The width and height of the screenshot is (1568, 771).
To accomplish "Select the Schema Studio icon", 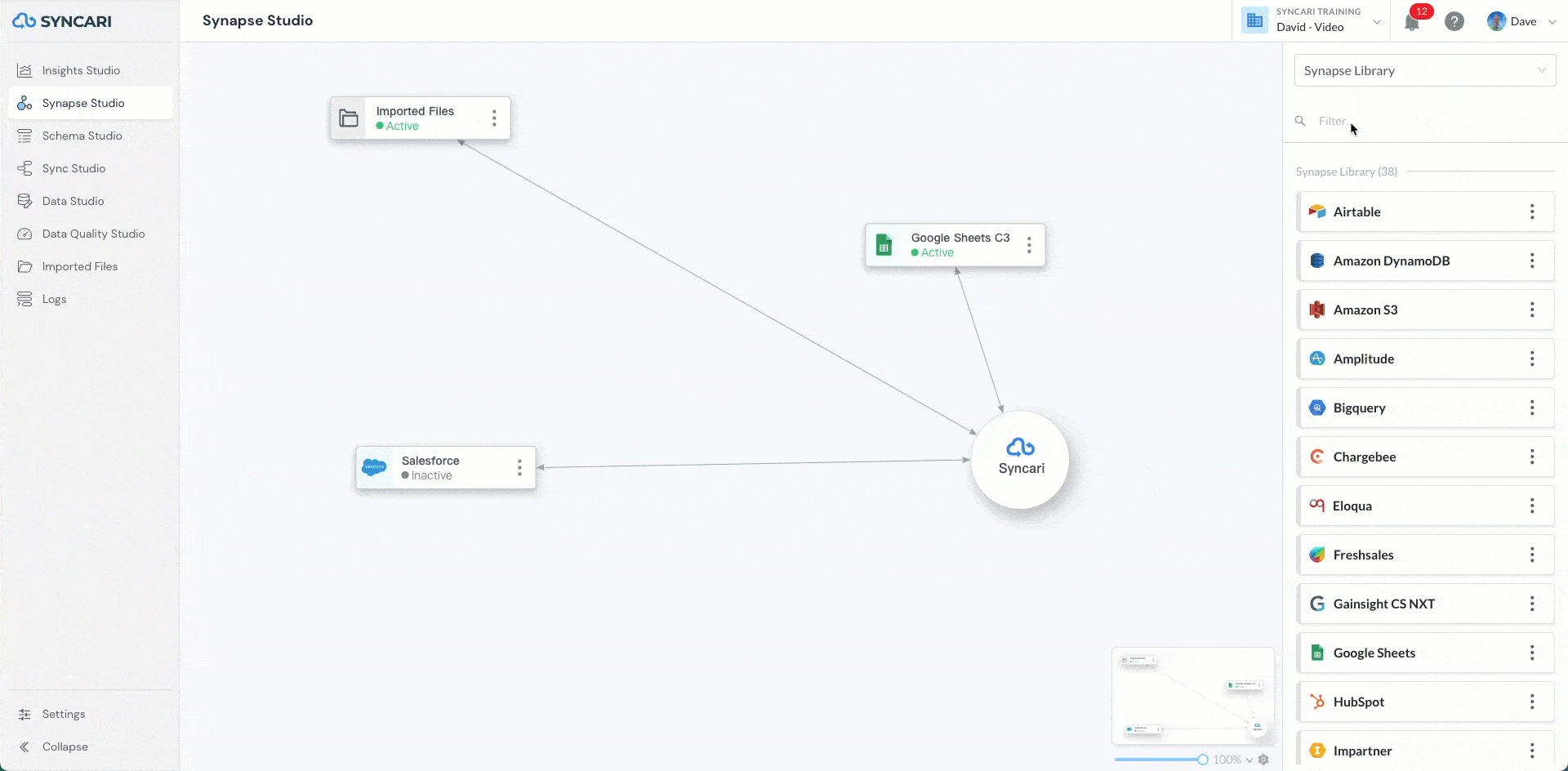I will point(26,136).
